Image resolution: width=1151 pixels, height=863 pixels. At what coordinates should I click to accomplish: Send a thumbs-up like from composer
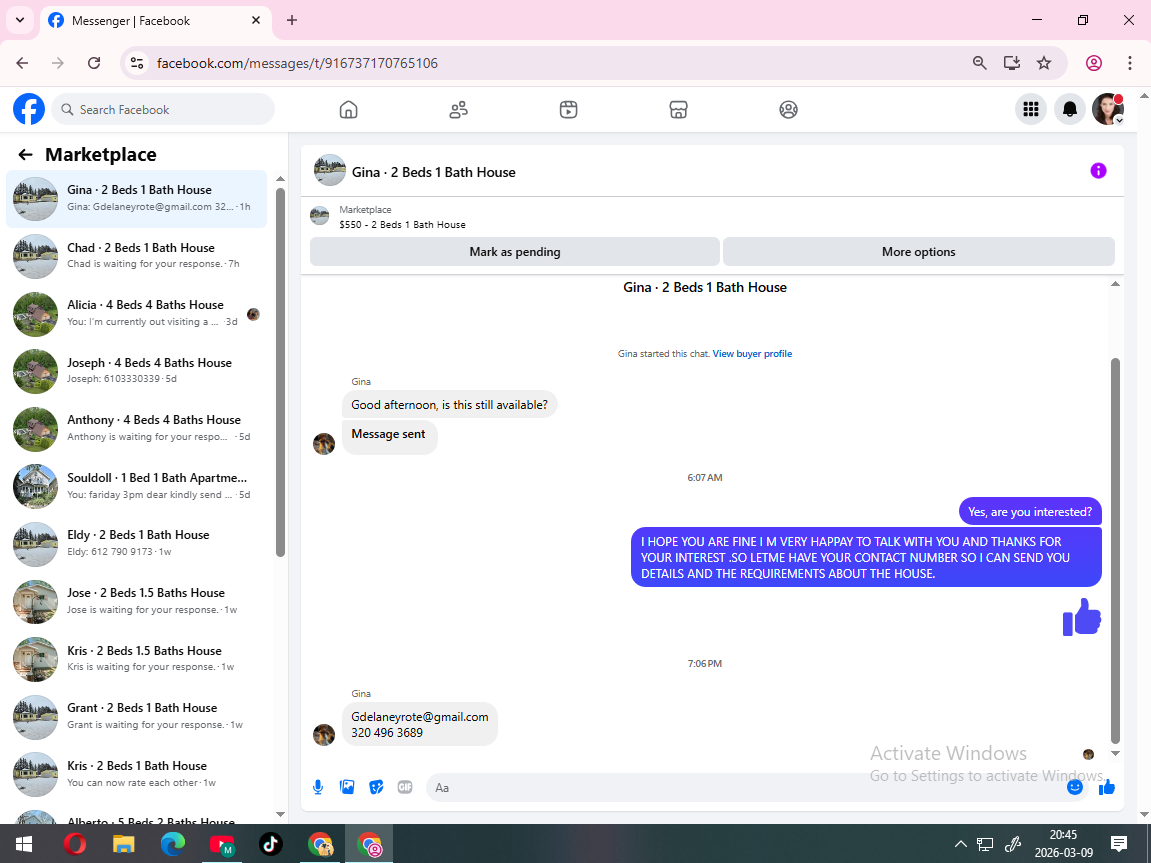(1107, 787)
